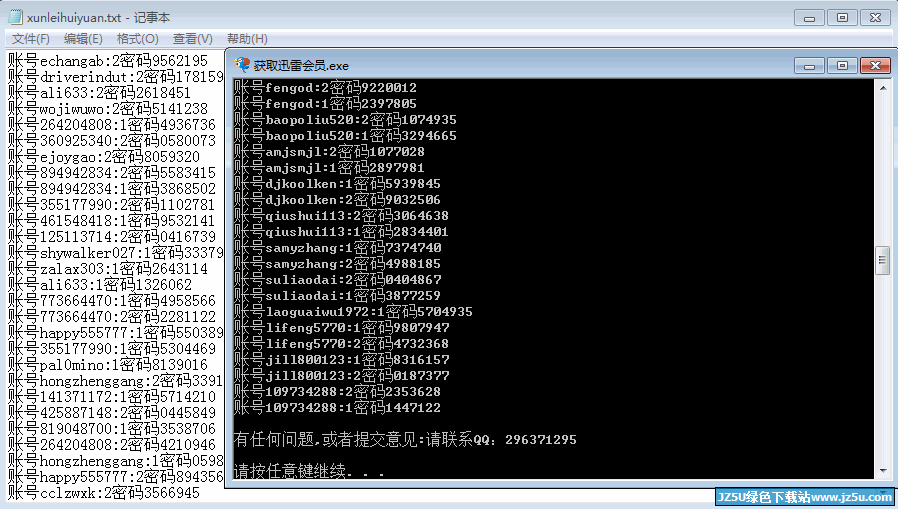Click the 125113714:2 line in Notepad
The width and height of the screenshot is (898, 509).
coord(112,237)
